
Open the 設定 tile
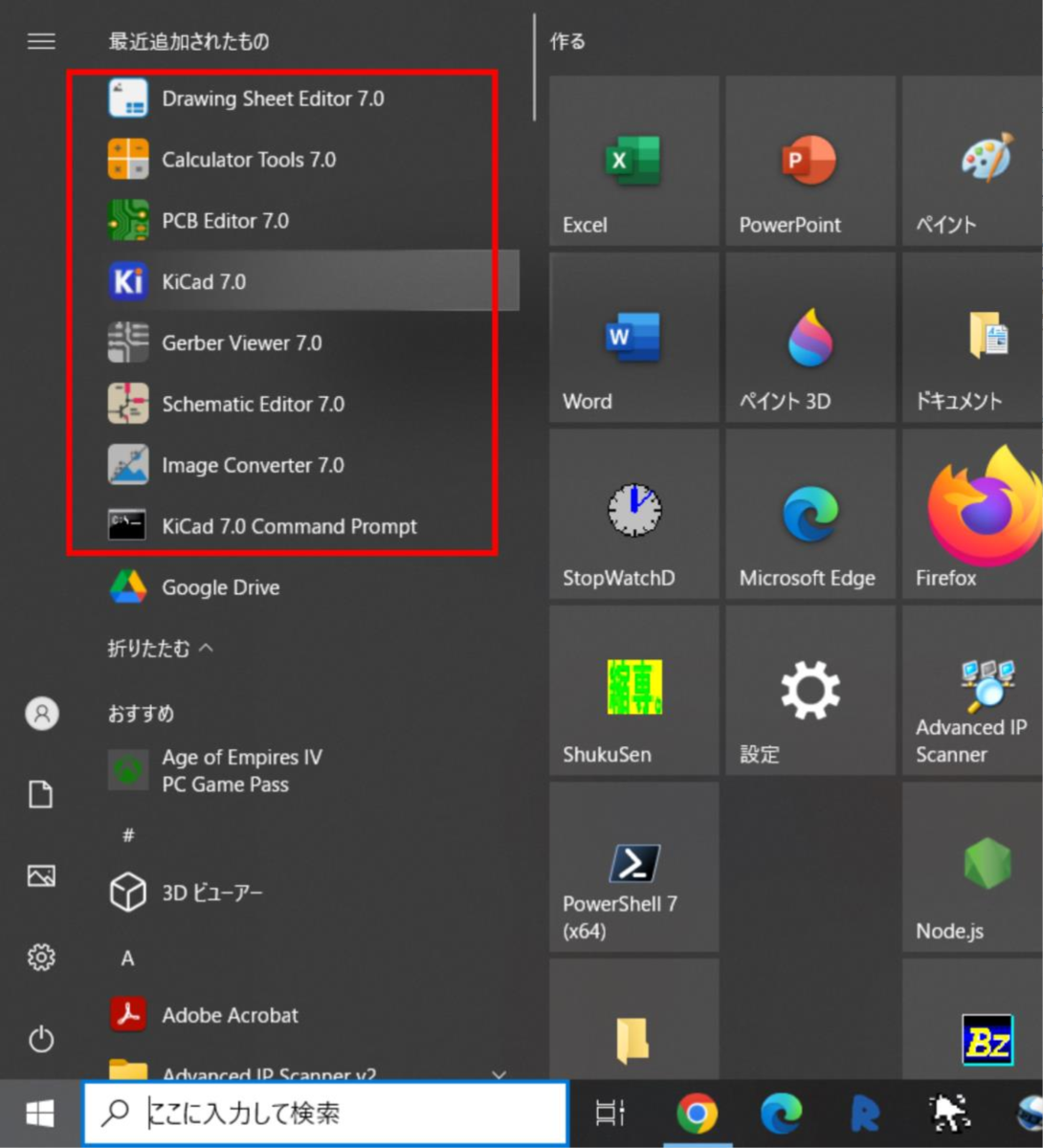(x=810, y=691)
